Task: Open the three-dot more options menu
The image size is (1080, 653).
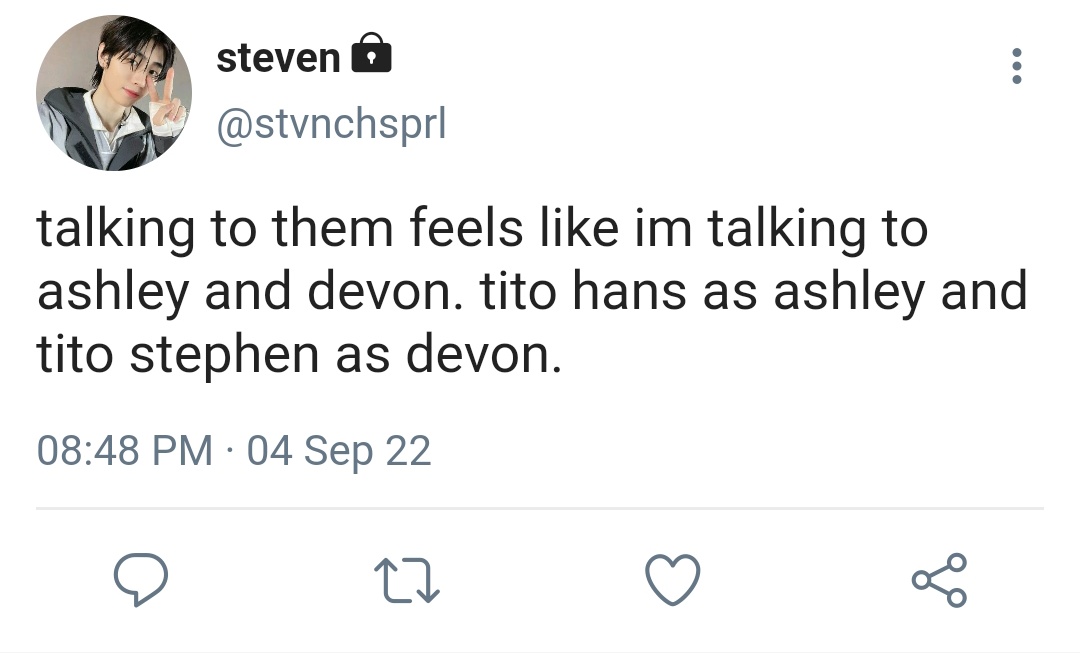Action: tap(1017, 66)
